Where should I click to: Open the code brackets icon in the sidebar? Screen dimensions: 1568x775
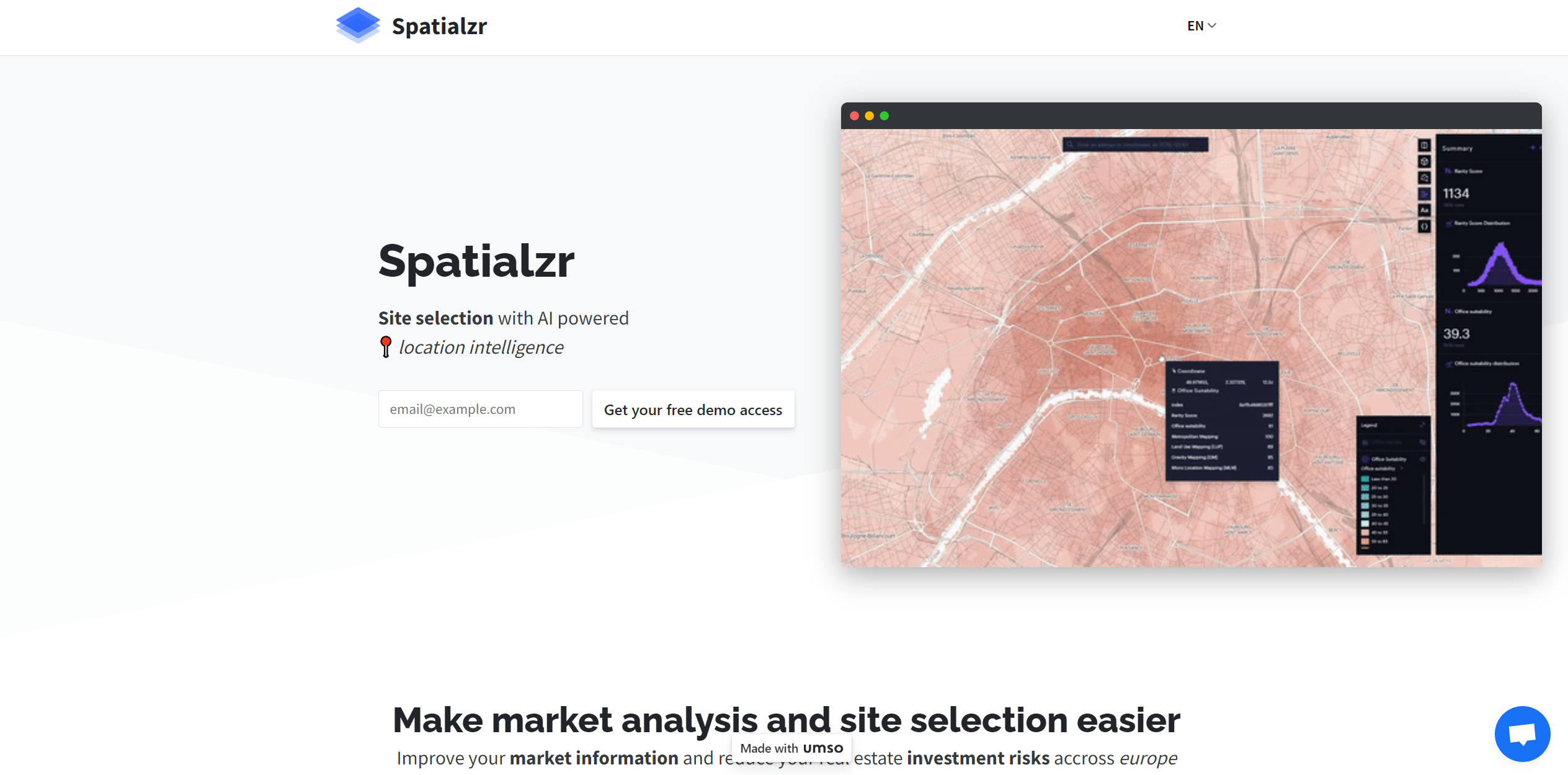coord(1423,225)
